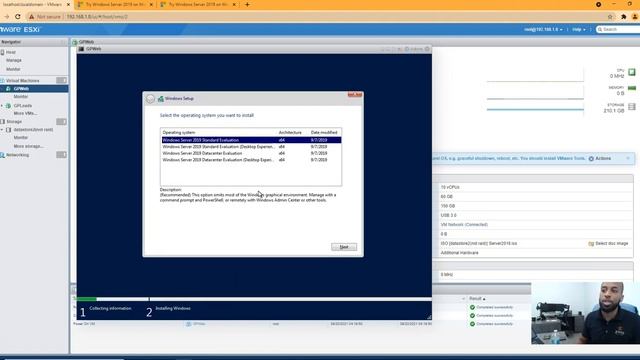The image size is (640, 360).
Task: Switch to the localhost VMware tab
Action: (34, 4)
